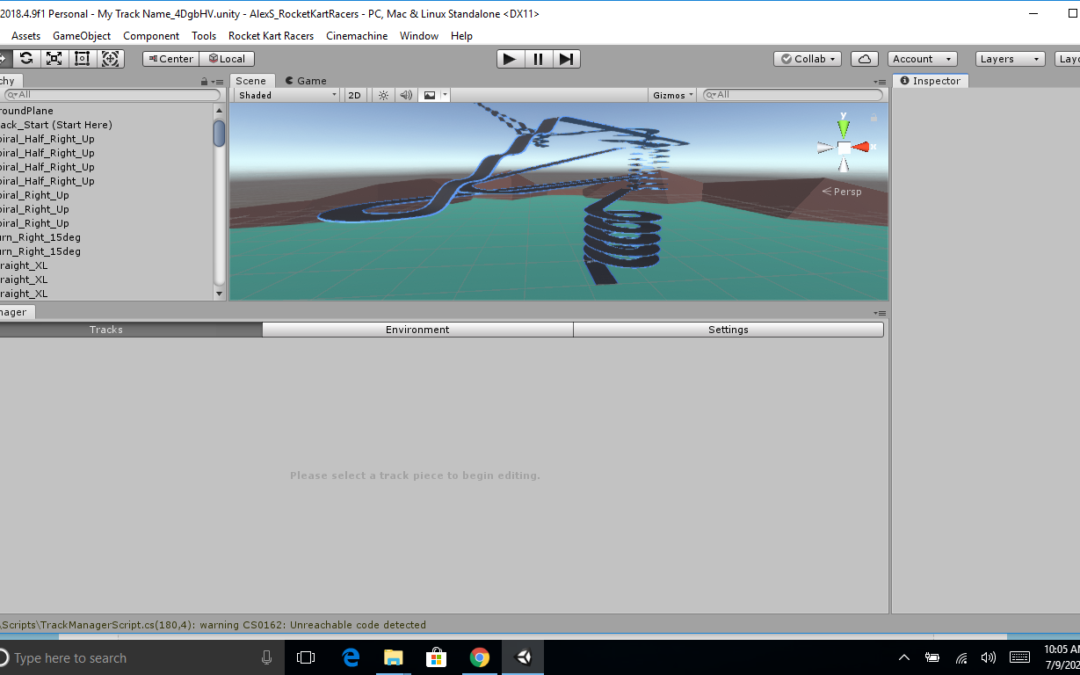This screenshot has height=675, width=1080.
Task: Open the Collab dropdown
Action: pyautogui.click(x=807, y=59)
